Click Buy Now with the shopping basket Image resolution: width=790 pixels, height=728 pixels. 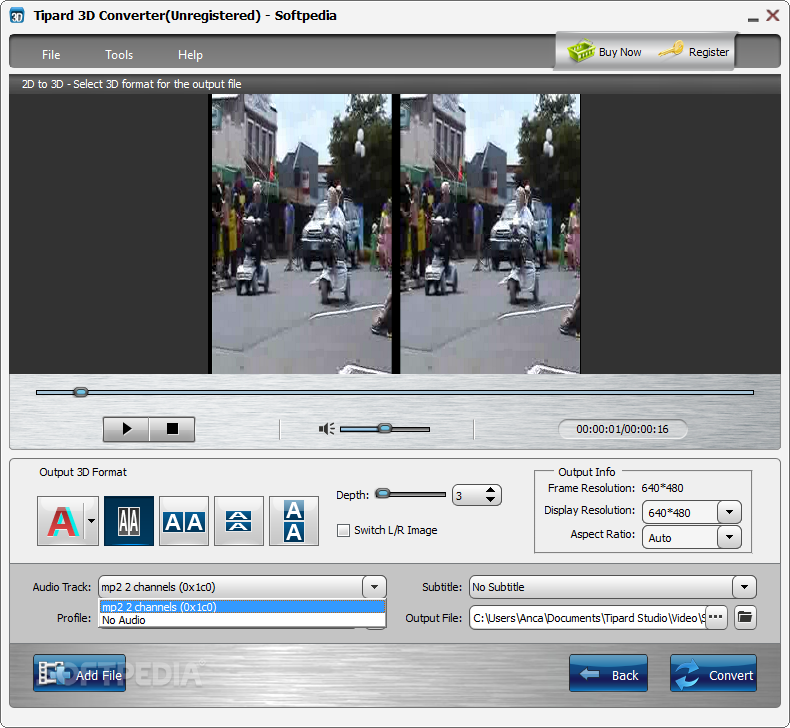[x=604, y=51]
